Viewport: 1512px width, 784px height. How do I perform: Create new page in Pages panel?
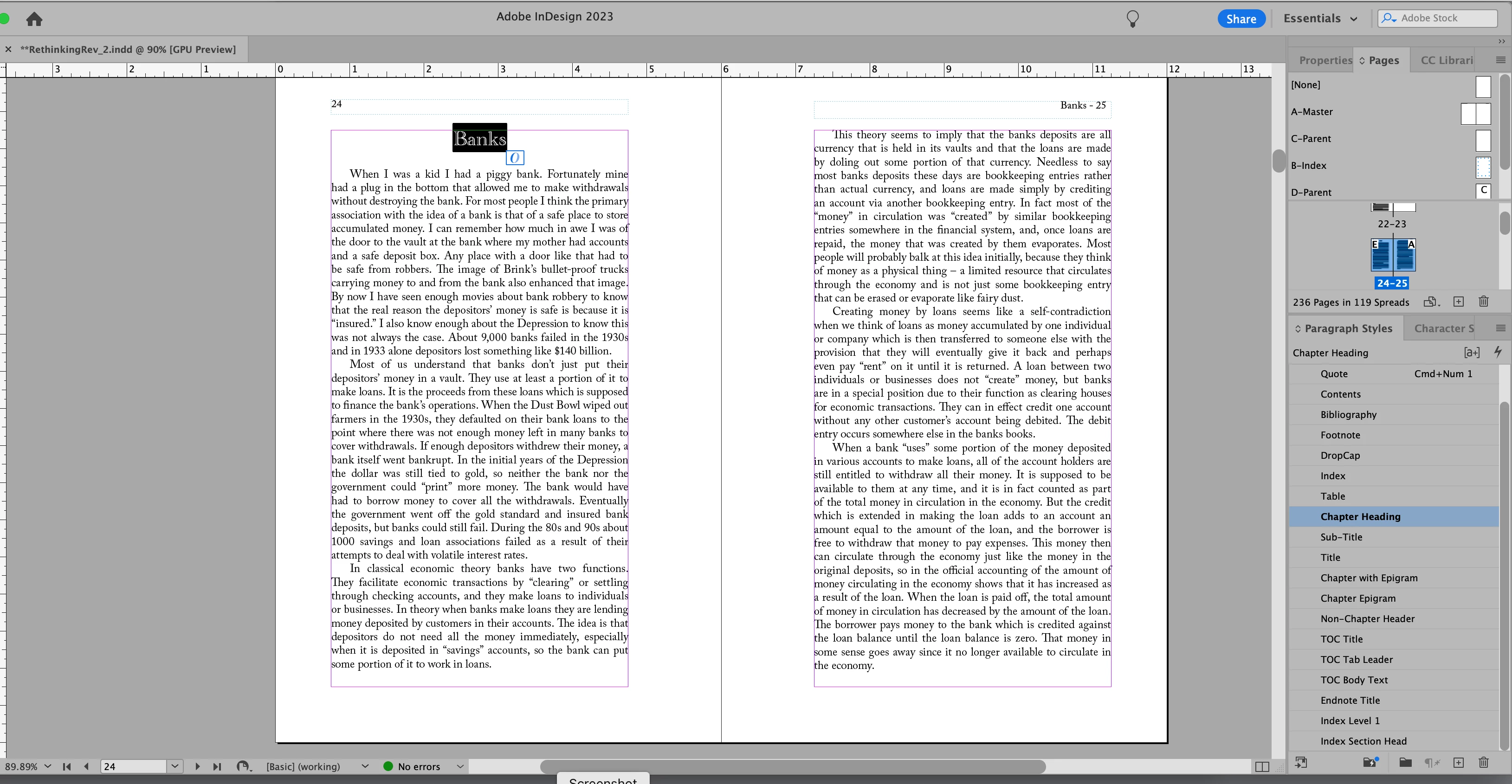[1459, 302]
